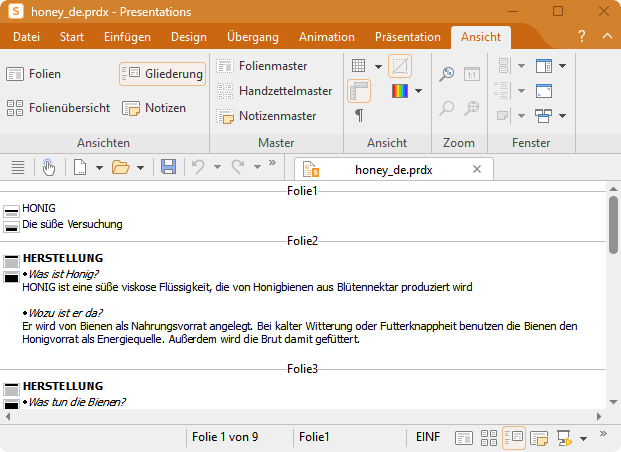621x452 pixels.
Task: Click the zoom level magnifier icon
Action: [x=447, y=74]
